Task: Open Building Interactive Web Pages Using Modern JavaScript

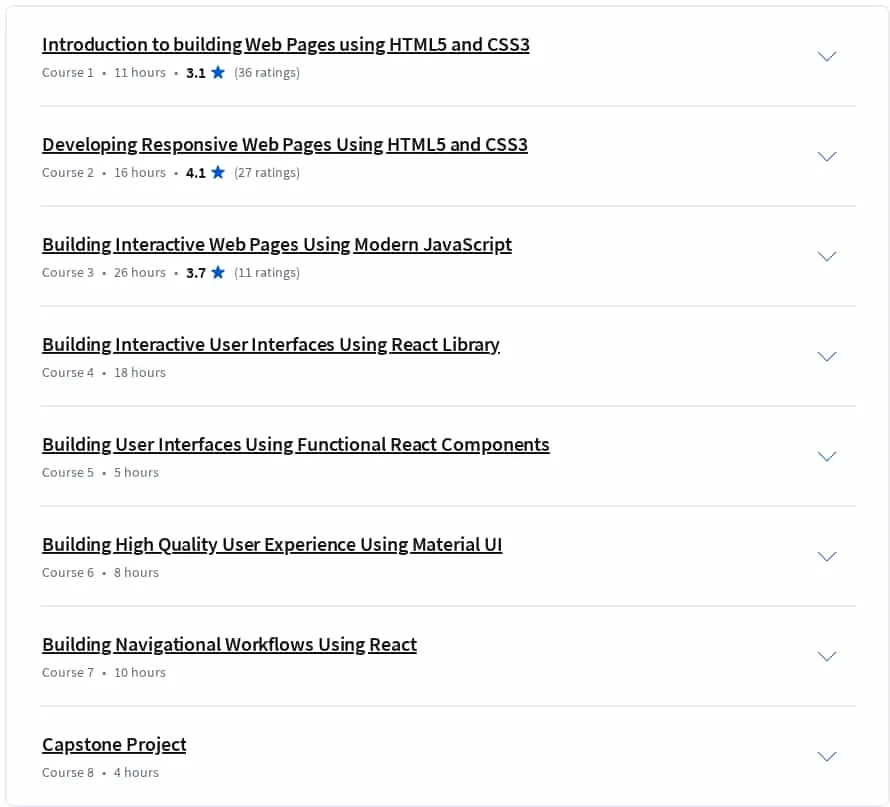Action: point(277,245)
